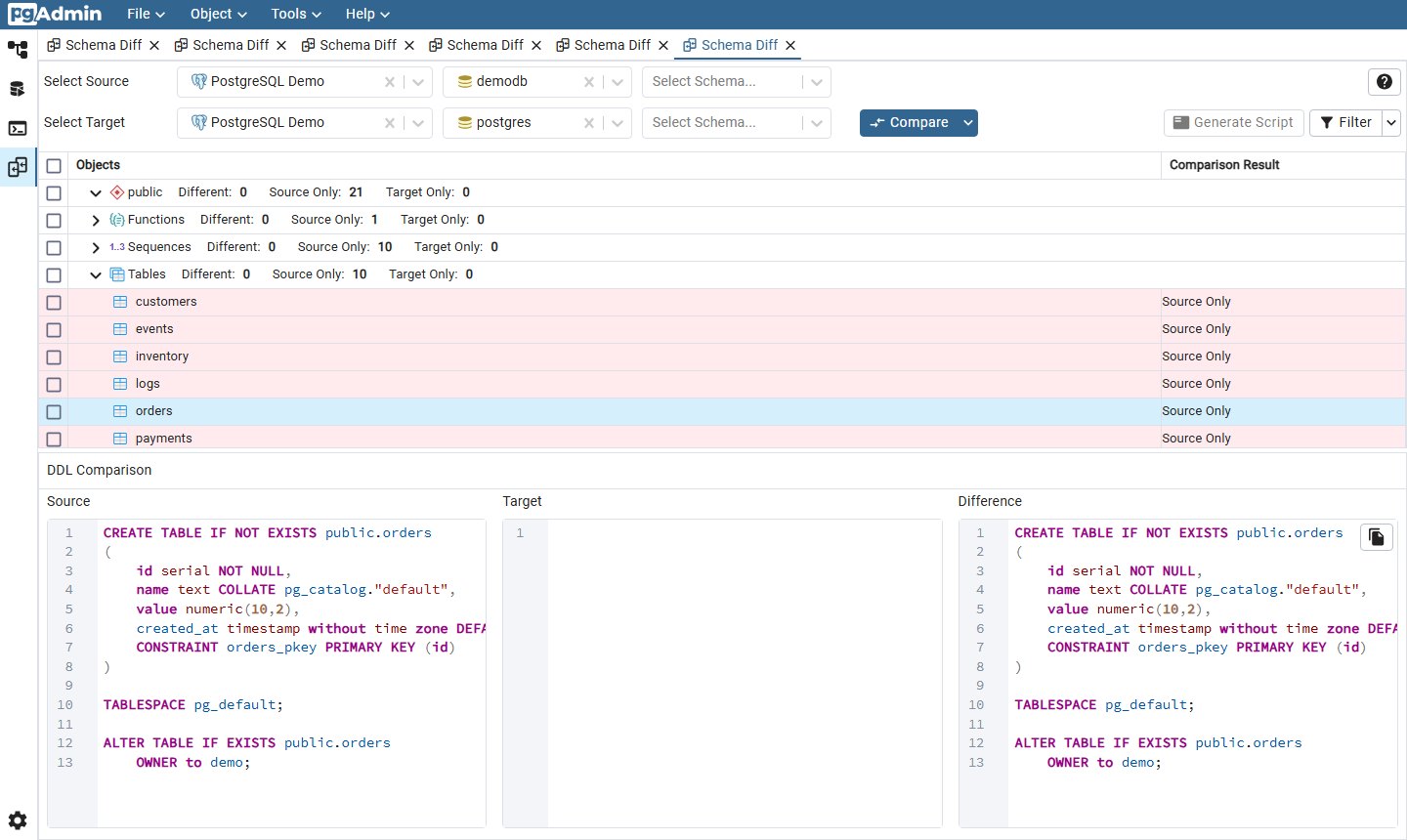
Task: Click the Filter button
Action: point(1345,123)
